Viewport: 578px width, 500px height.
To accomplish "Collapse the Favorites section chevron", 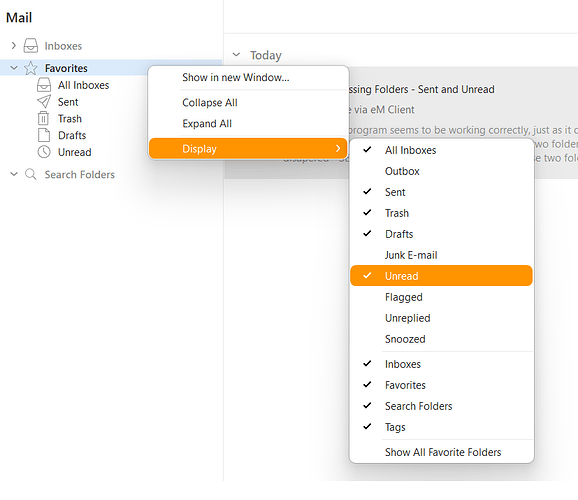I will pyautogui.click(x=14, y=68).
